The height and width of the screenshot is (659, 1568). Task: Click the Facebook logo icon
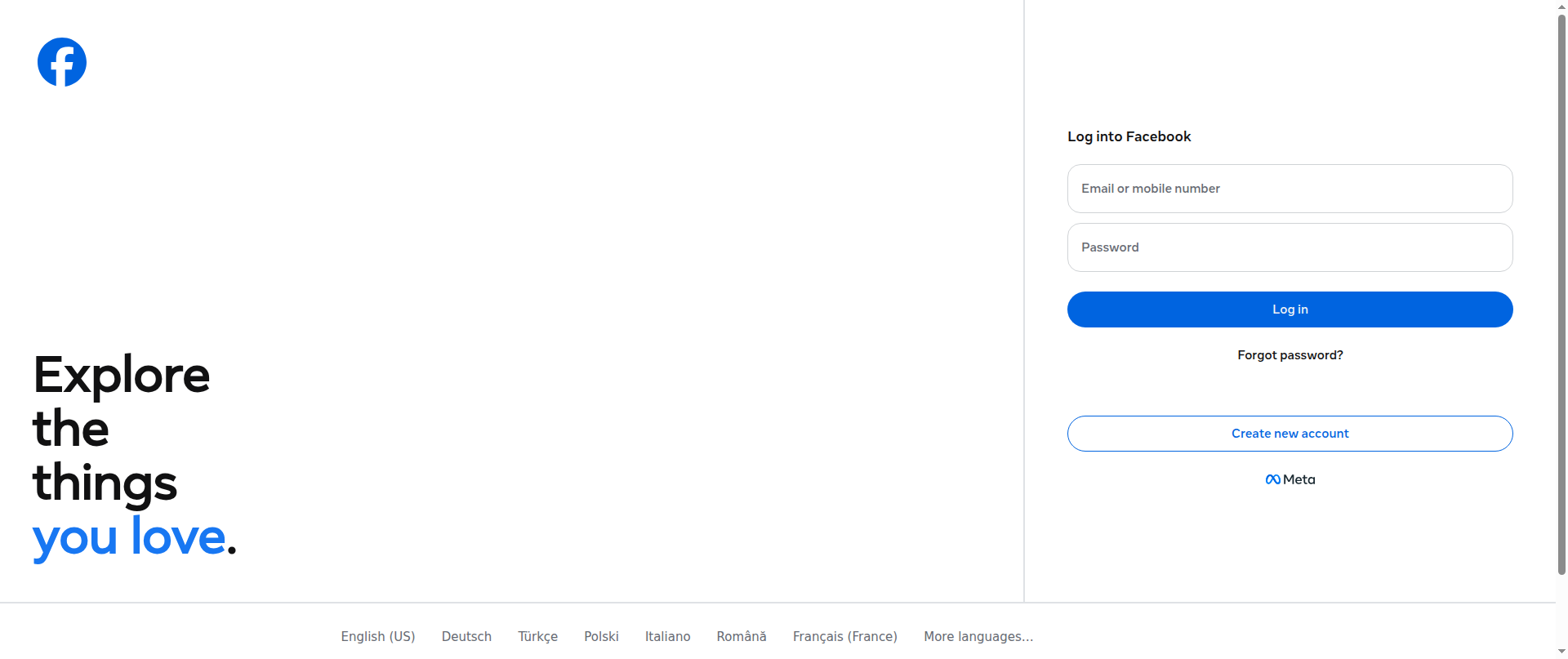(x=62, y=62)
